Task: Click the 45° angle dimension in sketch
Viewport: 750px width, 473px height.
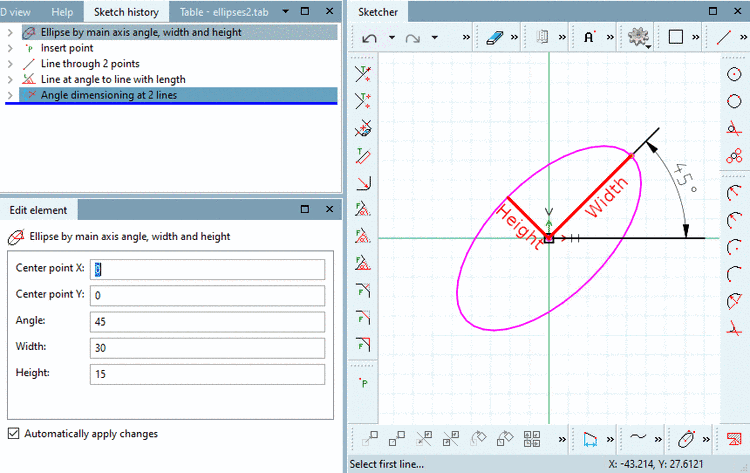Action: (x=684, y=178)
